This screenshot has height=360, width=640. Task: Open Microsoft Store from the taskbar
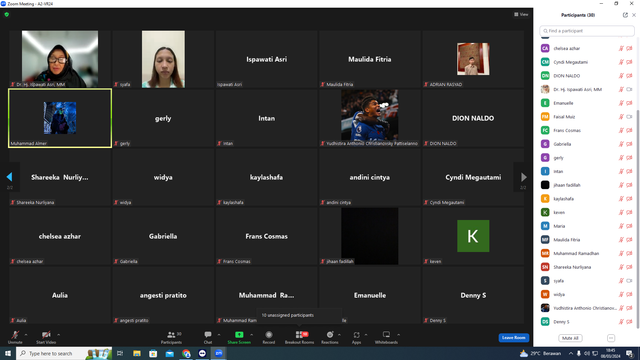[153, 353]
